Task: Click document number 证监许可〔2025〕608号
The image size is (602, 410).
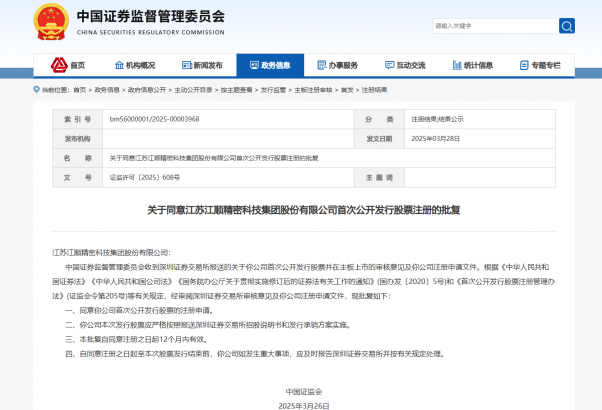Action: [145, 177]
